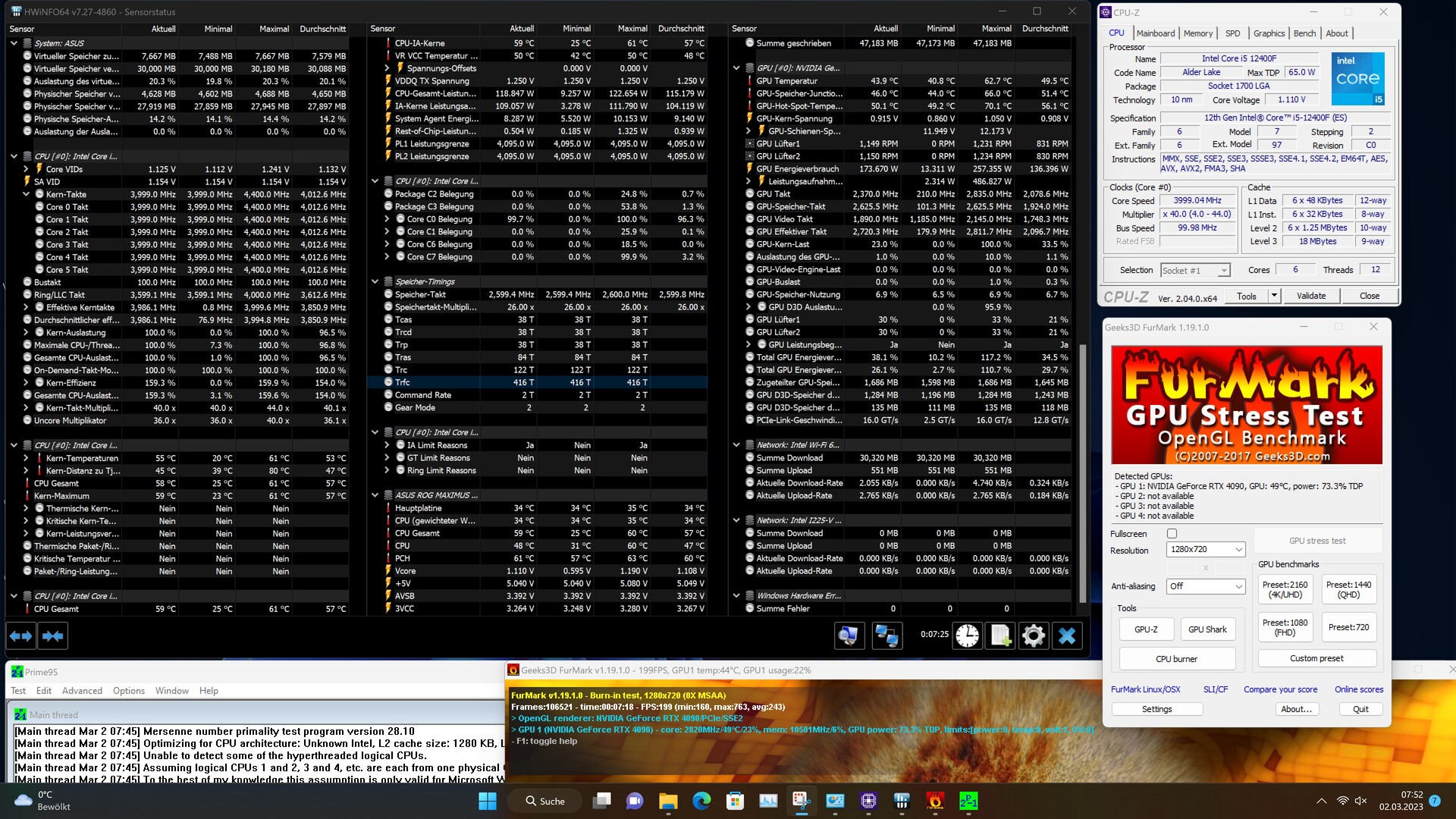
Task: Collapse the Network: Intel Wi-Fi 6 group
Action: [736, 445]
